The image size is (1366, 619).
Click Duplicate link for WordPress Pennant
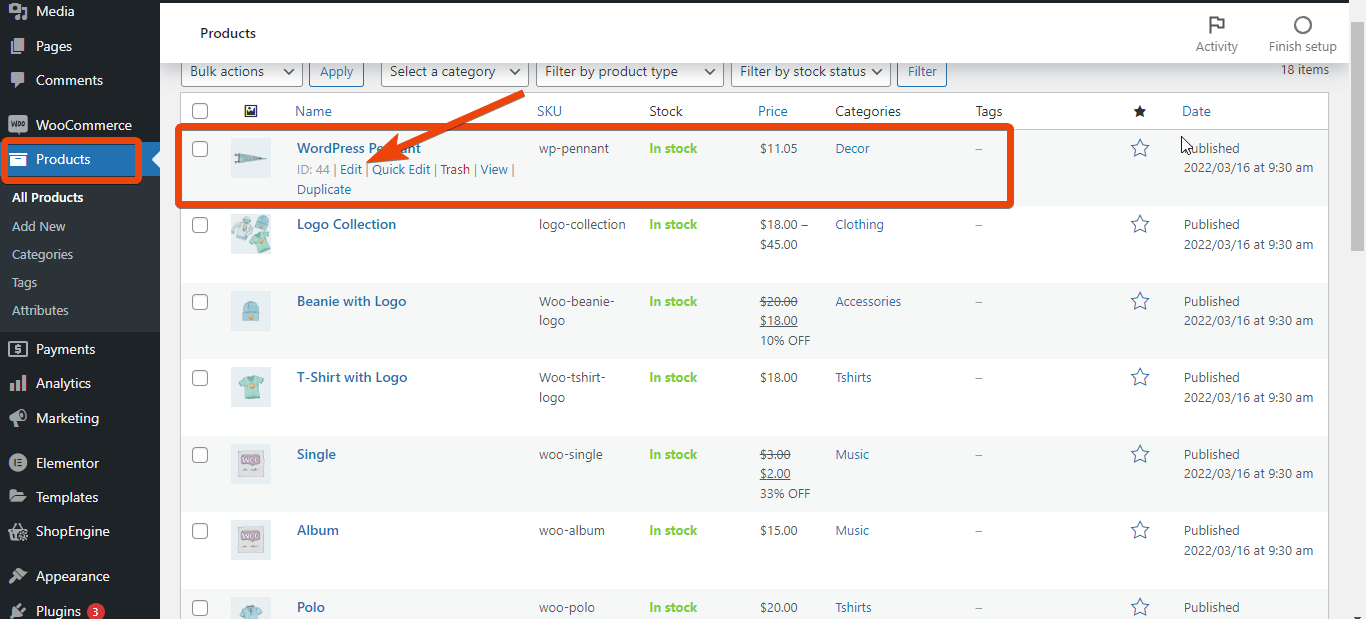coord(324,189)
